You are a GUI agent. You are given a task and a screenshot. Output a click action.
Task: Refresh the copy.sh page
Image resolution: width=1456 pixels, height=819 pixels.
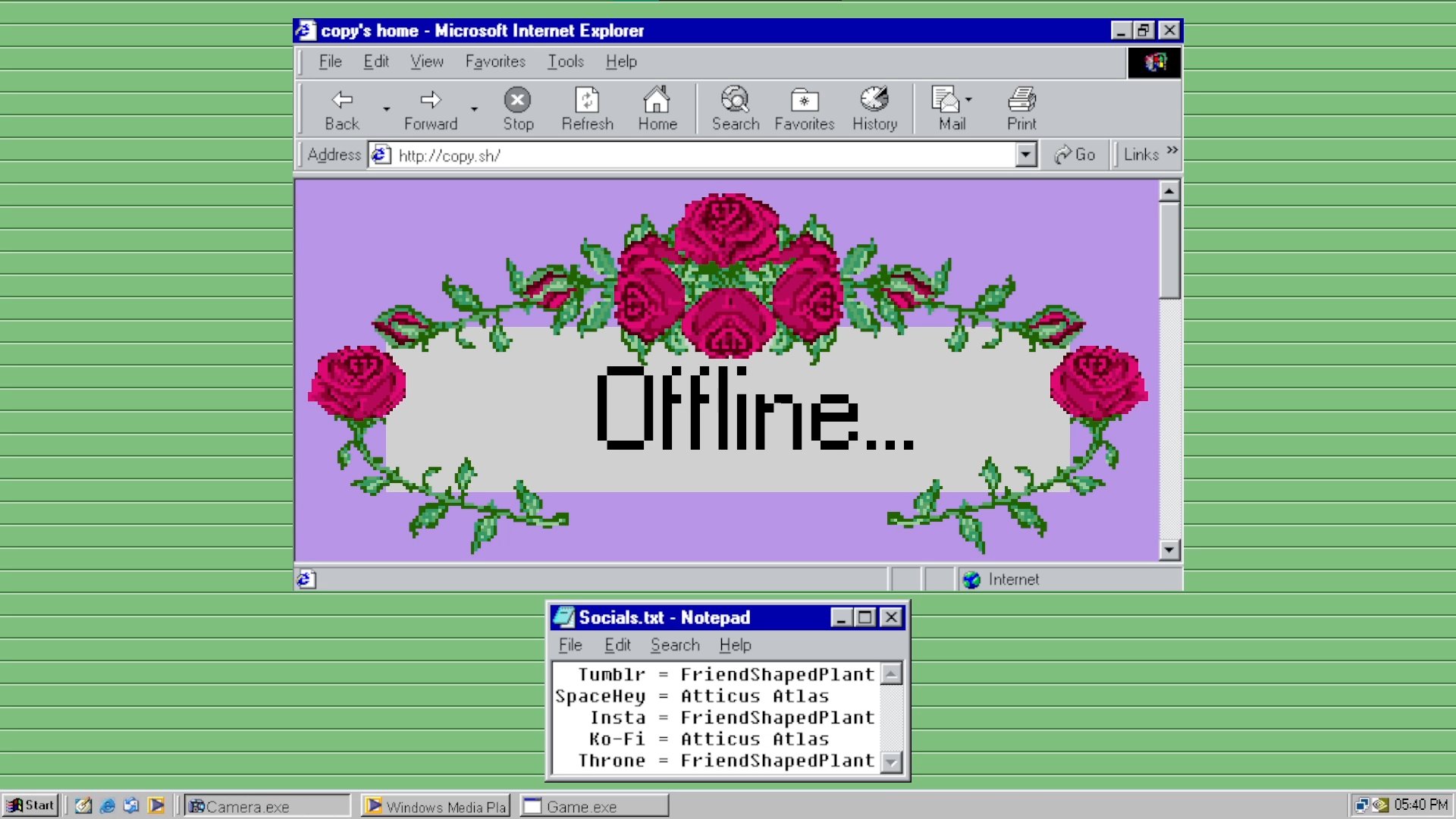587,109
